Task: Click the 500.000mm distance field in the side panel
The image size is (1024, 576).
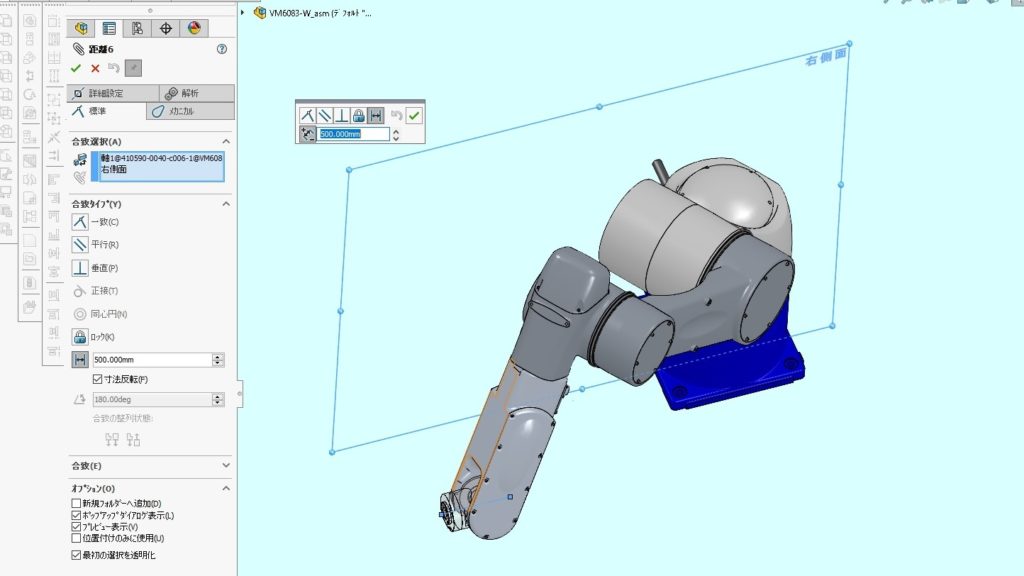Action: coord(150,360)
